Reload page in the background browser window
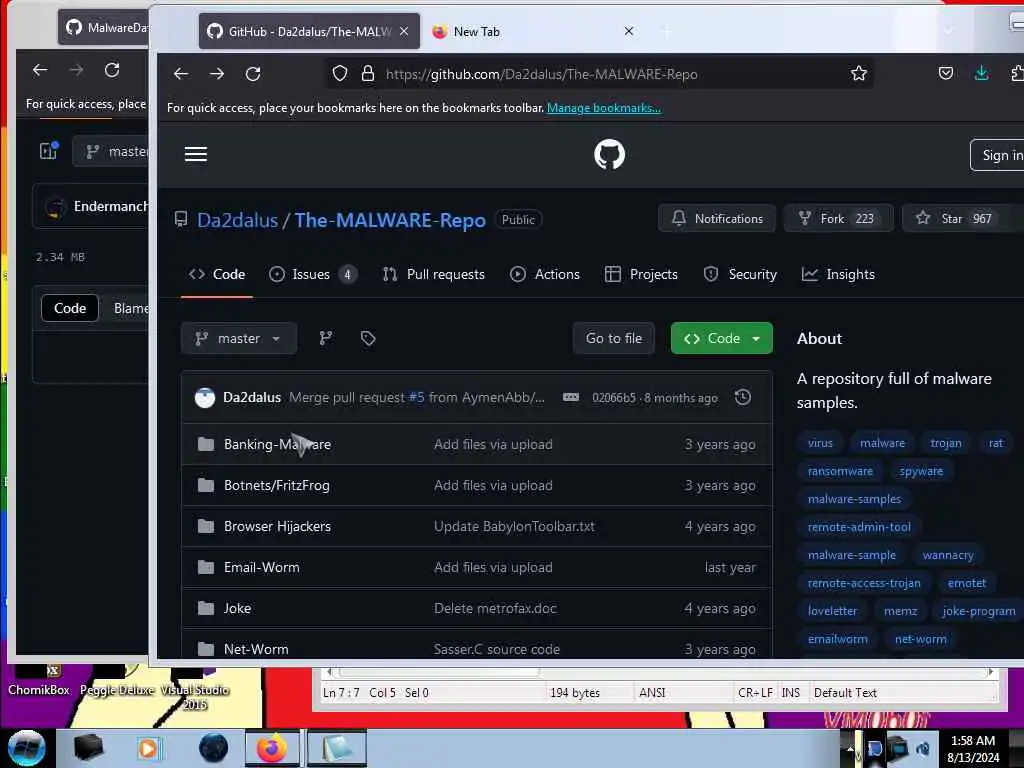The height and width of the screenshot is (768, 1024). pos(112,70)
